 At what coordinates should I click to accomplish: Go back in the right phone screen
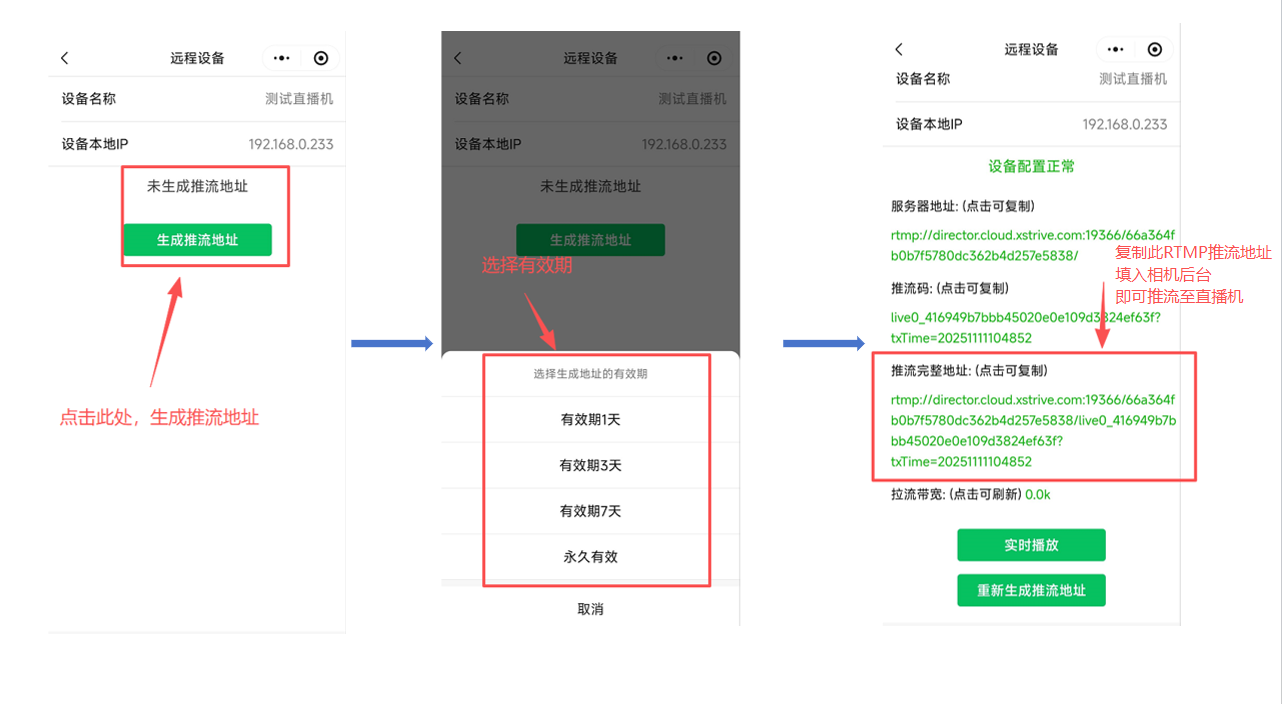(x=898, y=49)
